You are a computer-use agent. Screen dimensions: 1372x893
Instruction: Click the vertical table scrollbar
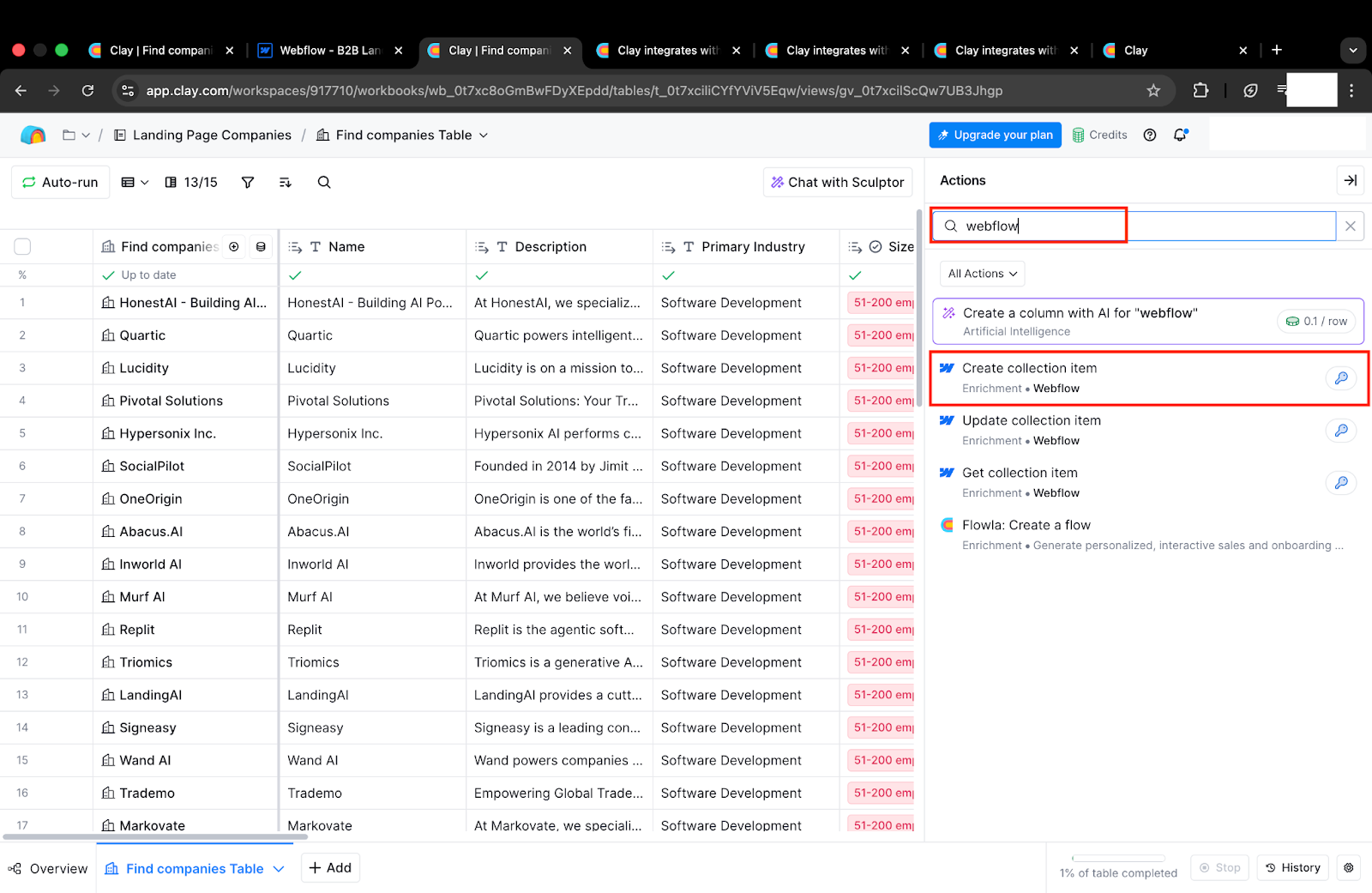point(919,307)
